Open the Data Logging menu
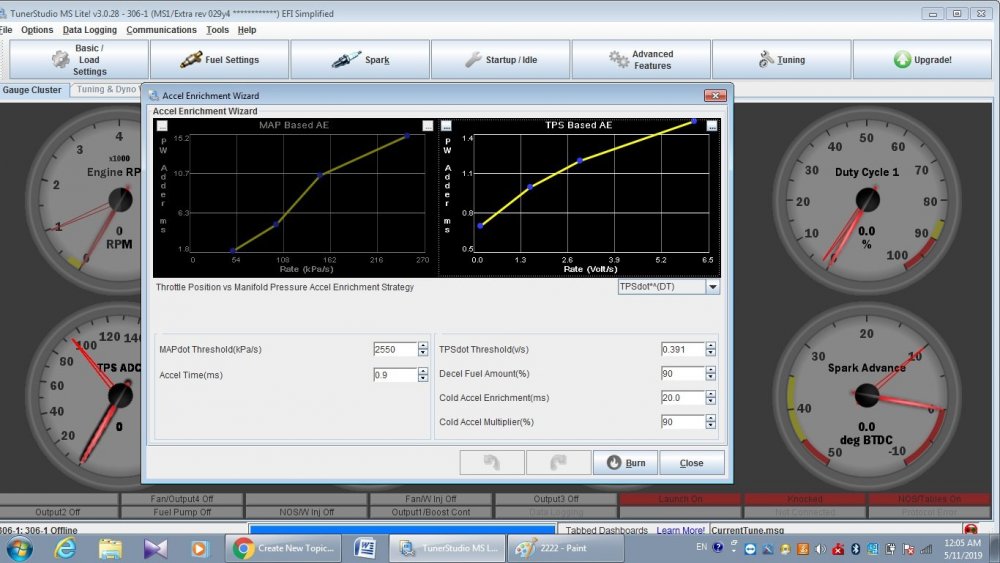This screenshot has height=563, width=1000. pos(90,30)
